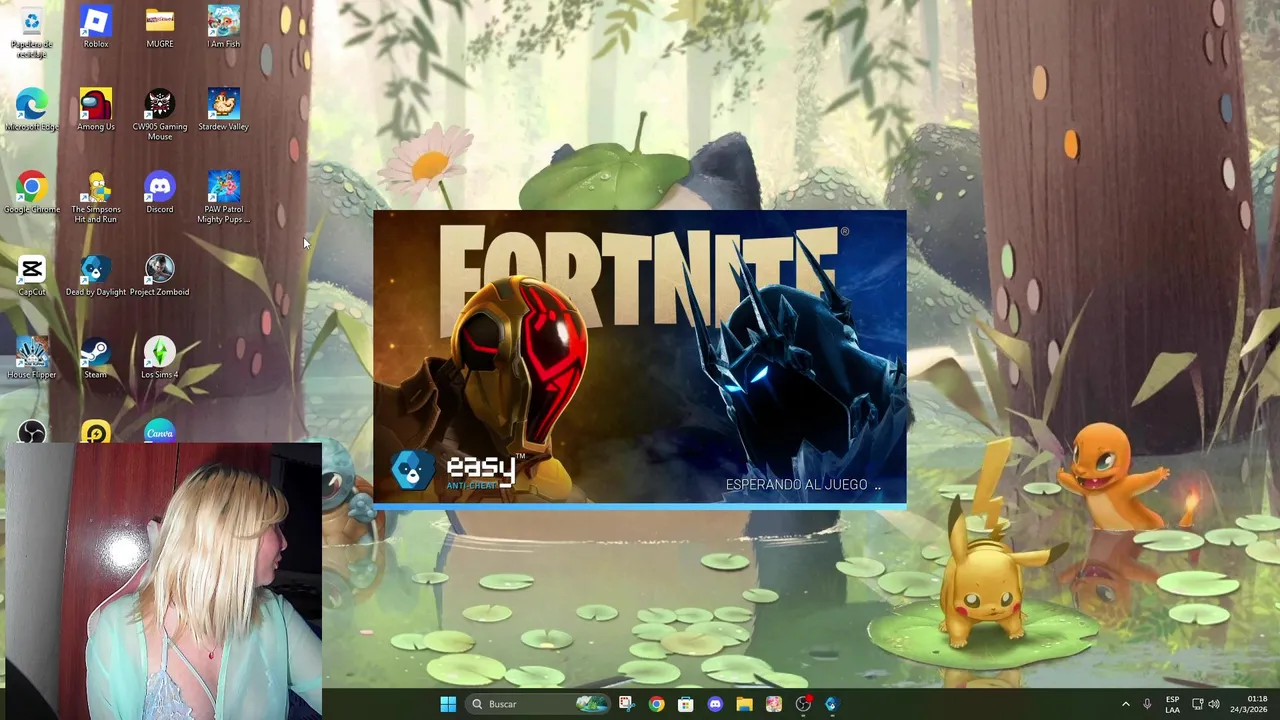Click the Fortnite loading progress bar
This screenshot has width=1280, height=720.
(x=640, y=506)
